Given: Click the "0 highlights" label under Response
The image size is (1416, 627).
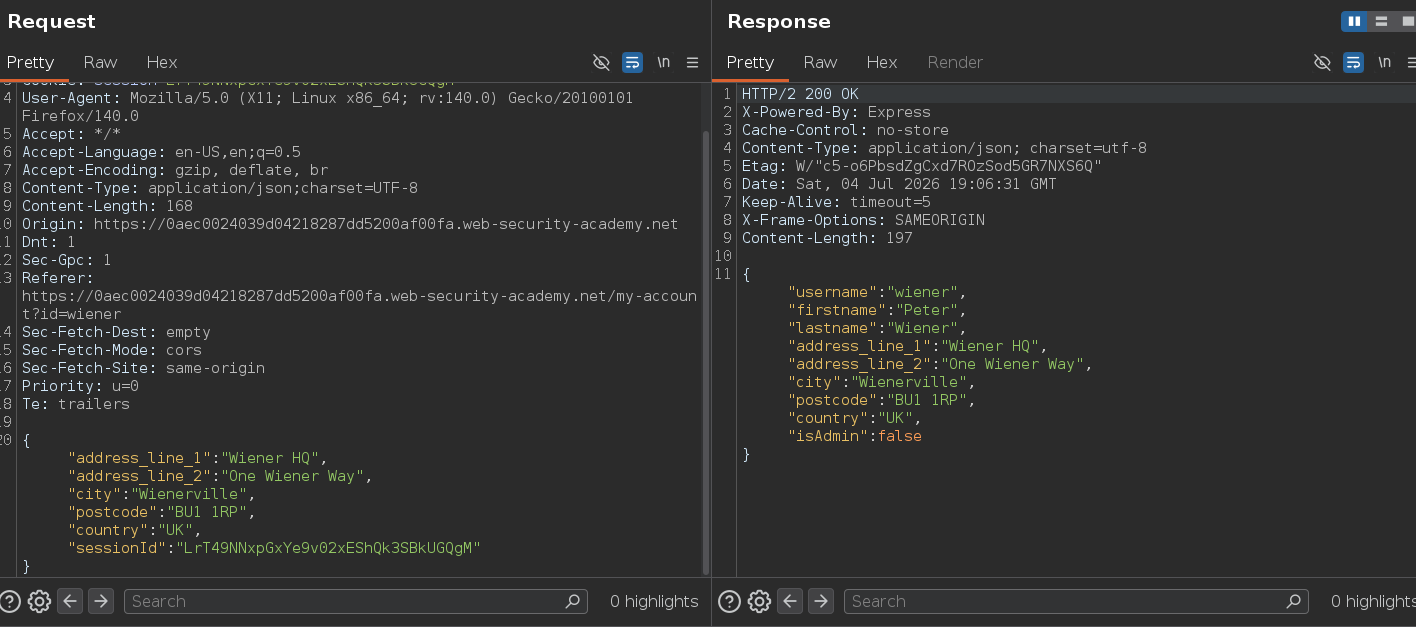Looking at the screenshot, I should (1373, 601).
